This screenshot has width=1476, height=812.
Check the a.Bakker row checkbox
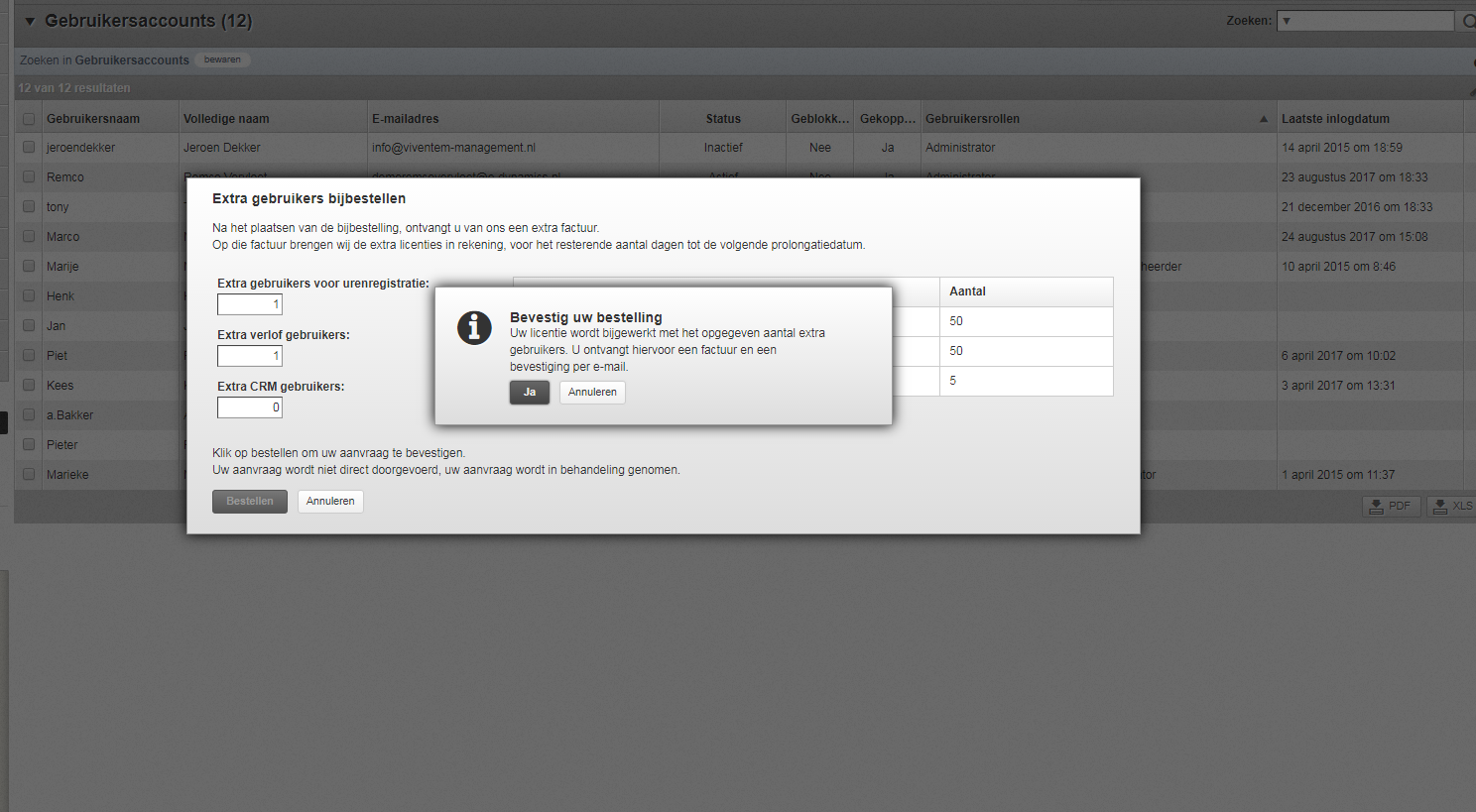pyautogui.click(x=29, y=414)
